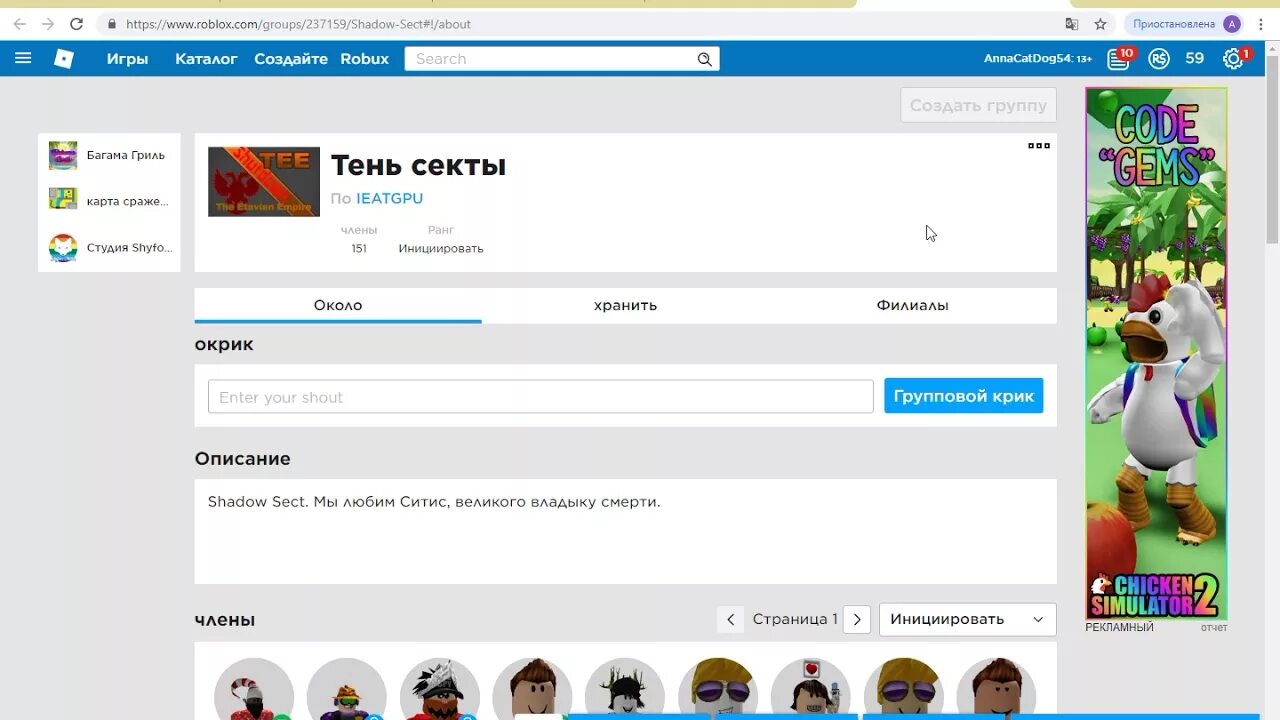Click the Chicken Simulator 2 ad banner

[1156, 353]
